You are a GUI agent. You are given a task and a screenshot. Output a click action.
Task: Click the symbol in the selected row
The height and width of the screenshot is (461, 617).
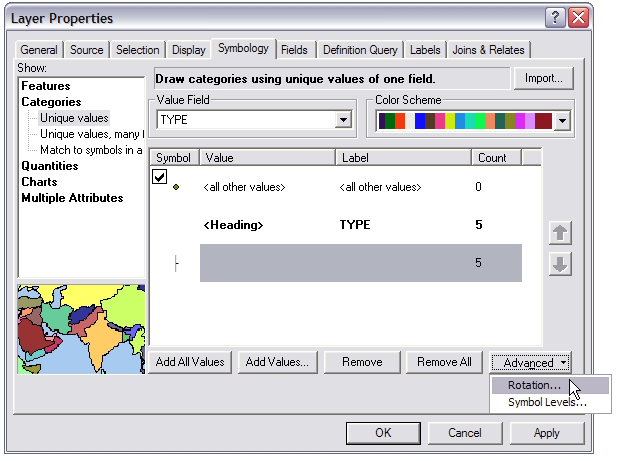point(176,263)
